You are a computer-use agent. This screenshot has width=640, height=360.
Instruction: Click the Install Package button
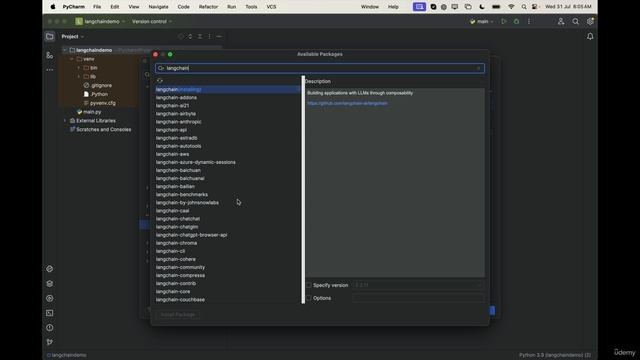point(178,315)
